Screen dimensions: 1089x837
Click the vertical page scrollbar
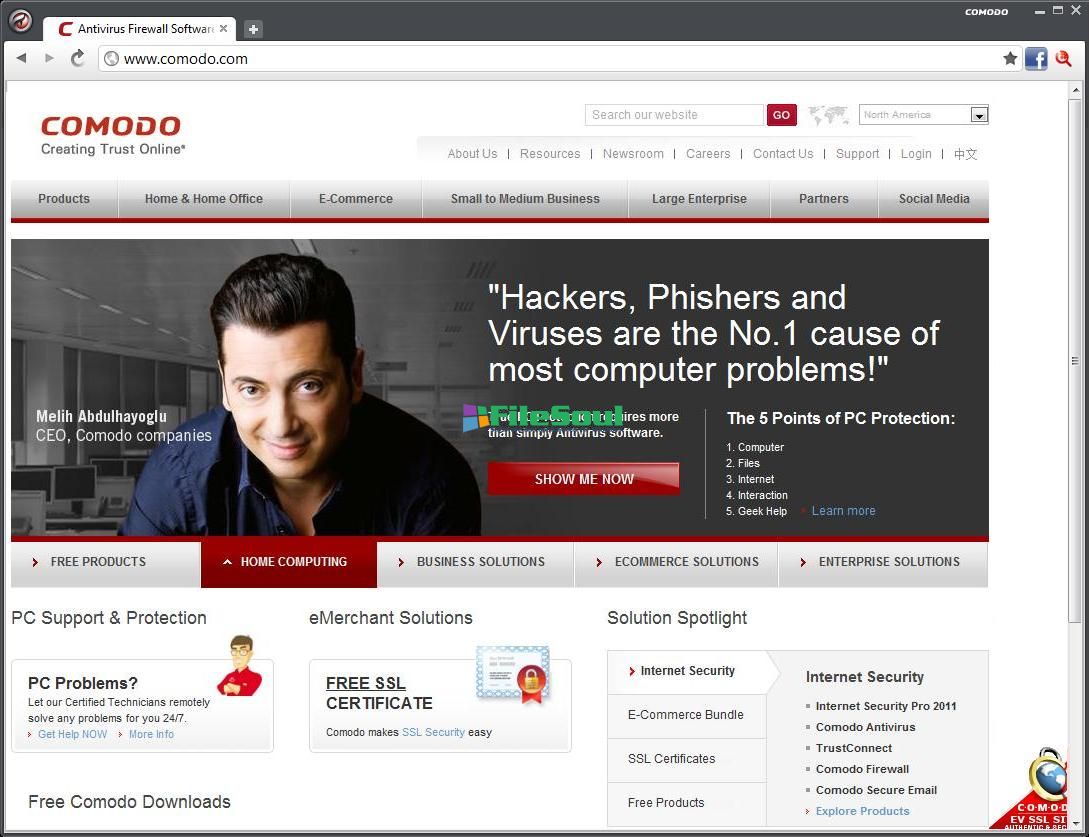point(1075,360)
